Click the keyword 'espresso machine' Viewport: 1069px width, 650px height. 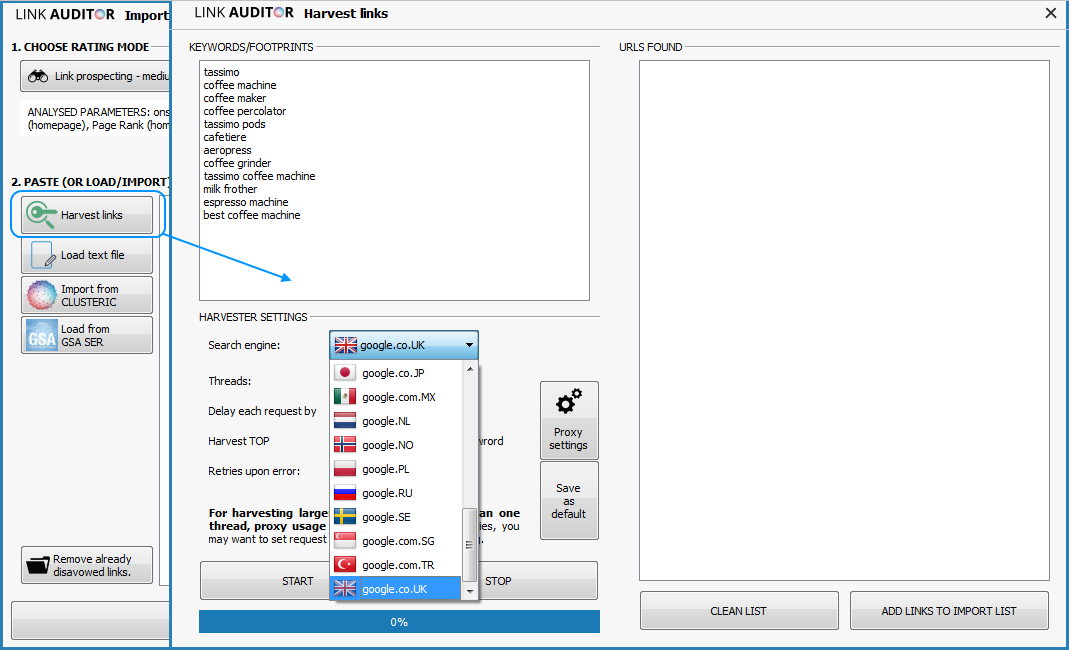pyautogui.click(x=245, y=202)
